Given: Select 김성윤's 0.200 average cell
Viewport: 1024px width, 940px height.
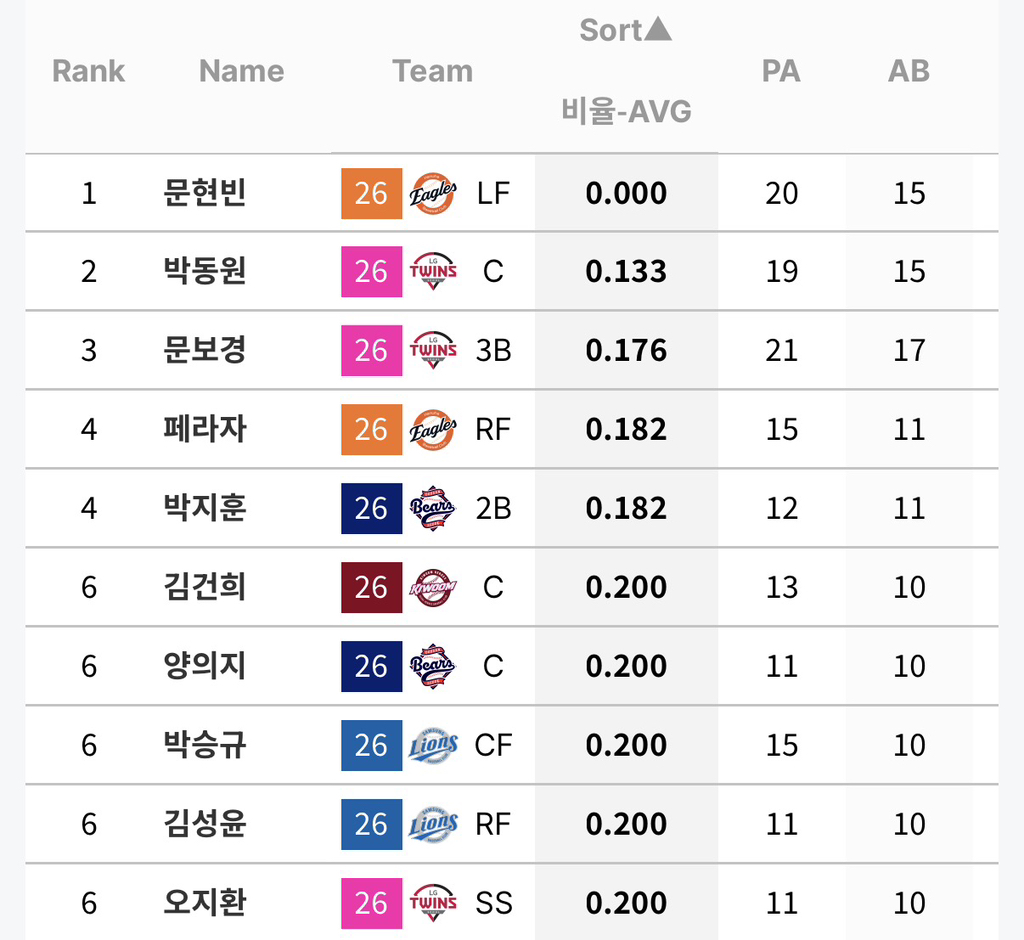Looking at the screenshot, I should click(x=626, y=824).
